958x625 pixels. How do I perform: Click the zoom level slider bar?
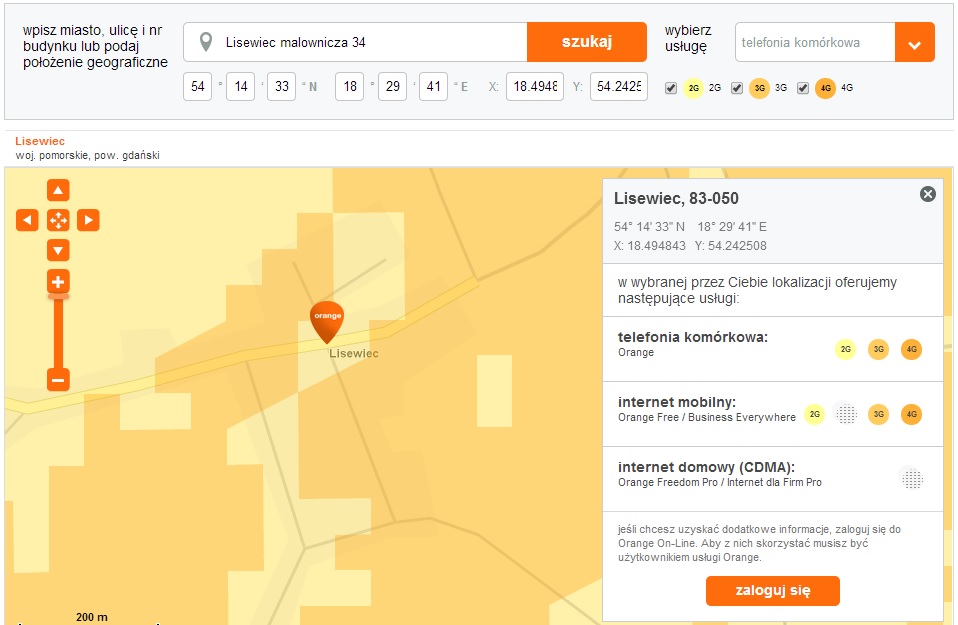pyautogui.click(x=58, y=333)
